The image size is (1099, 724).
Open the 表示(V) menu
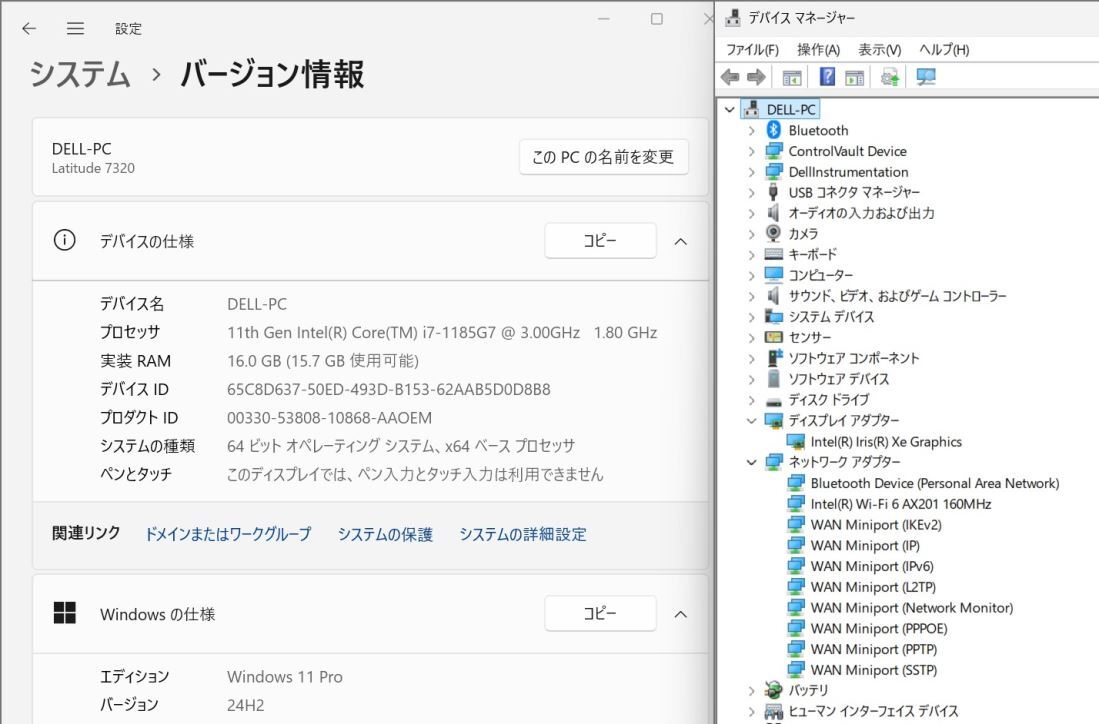(880, 50)
